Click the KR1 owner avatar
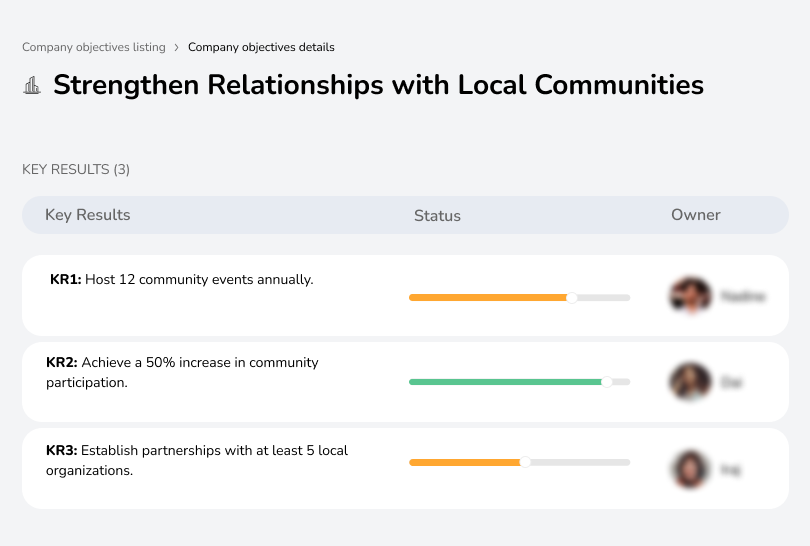The image size is (810, 546). point(691,296)
